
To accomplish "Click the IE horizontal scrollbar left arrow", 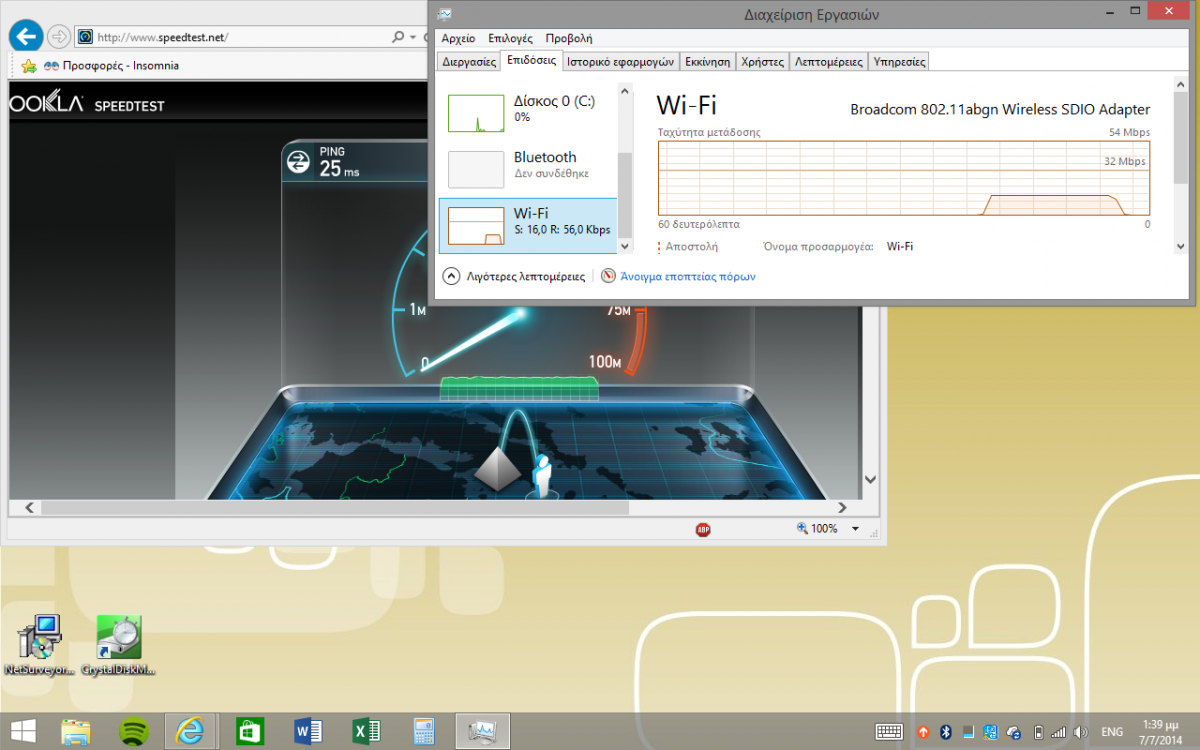I will tap(30, 508).
